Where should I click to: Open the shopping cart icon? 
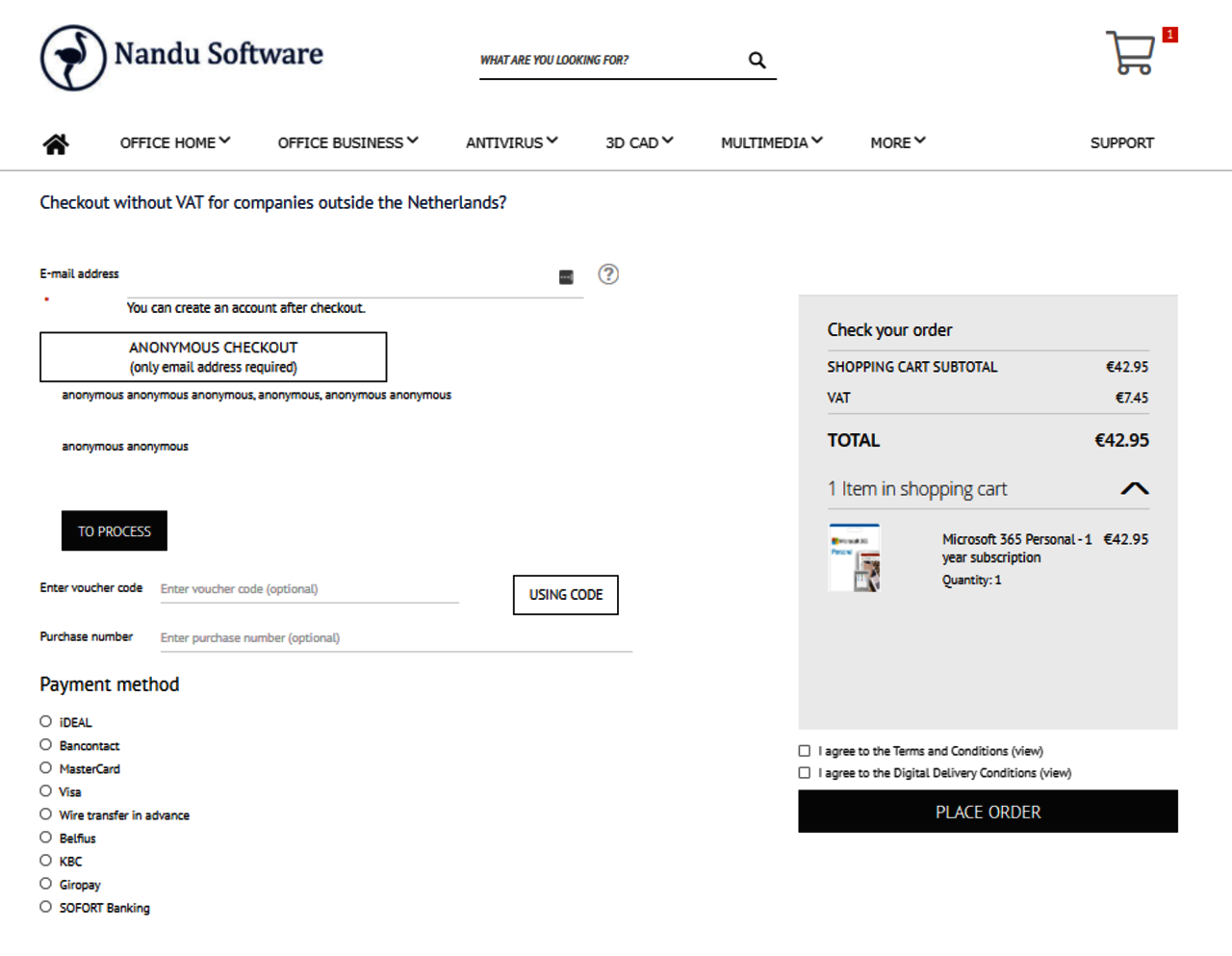tap(1131, 53)
